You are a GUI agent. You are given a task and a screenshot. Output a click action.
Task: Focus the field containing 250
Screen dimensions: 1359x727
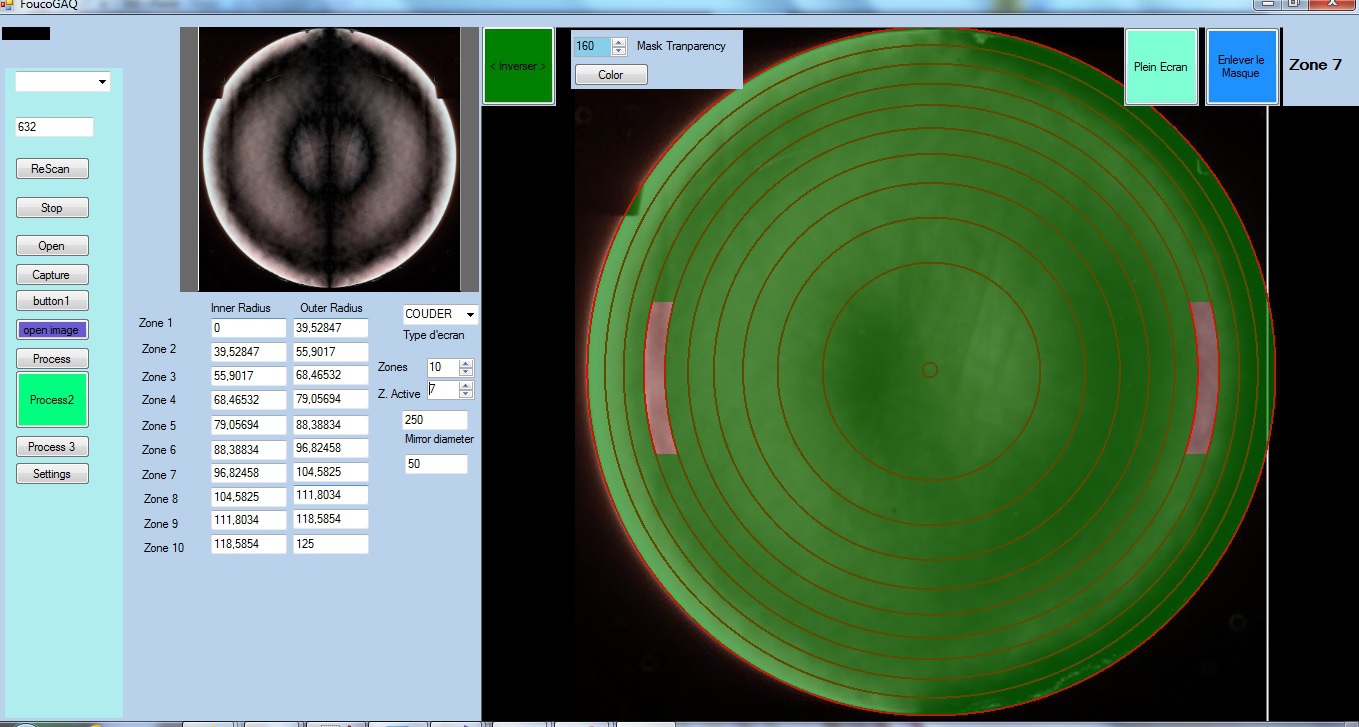point(434,420)
